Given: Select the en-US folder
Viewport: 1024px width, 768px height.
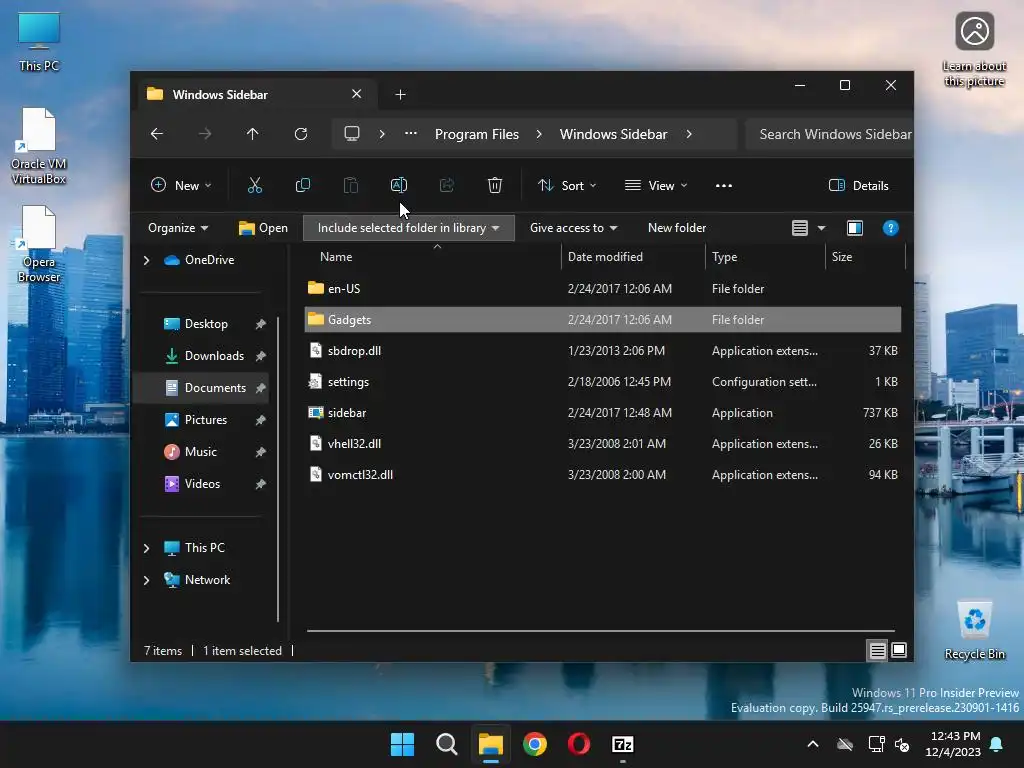Looking at the screenshot, I should point(603,289).
